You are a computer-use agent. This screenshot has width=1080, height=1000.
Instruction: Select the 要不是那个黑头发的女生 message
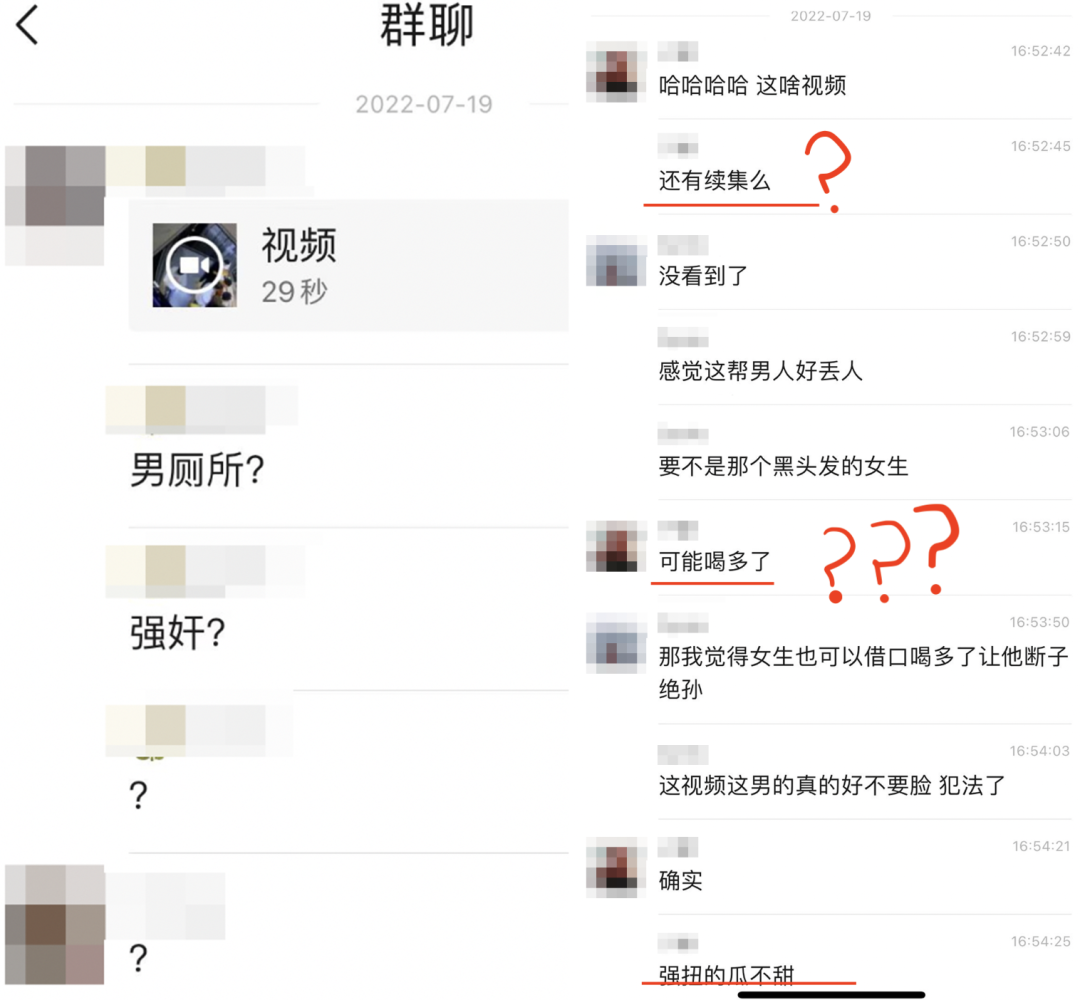[783, 466]
